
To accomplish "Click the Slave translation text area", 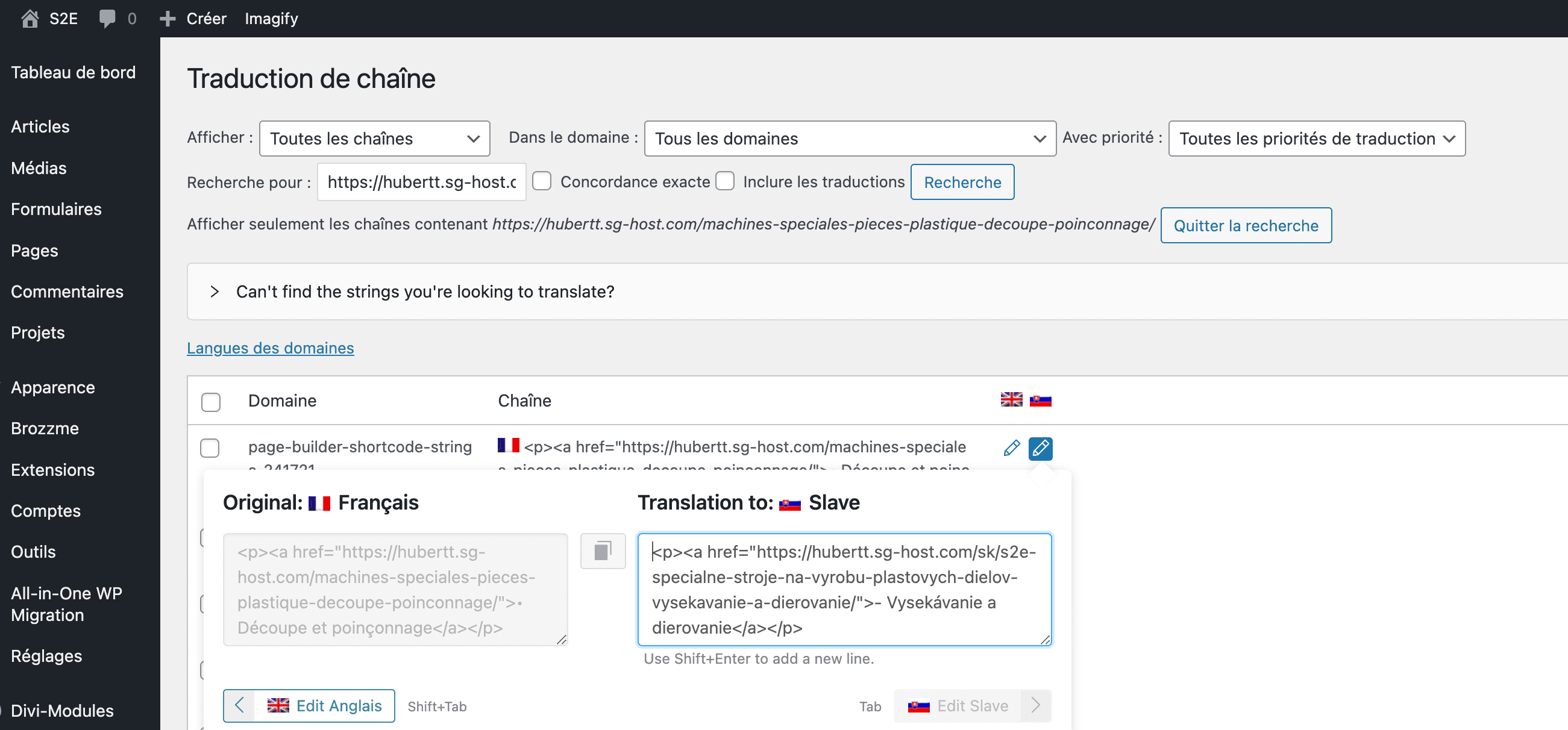I will pos(844,590).
